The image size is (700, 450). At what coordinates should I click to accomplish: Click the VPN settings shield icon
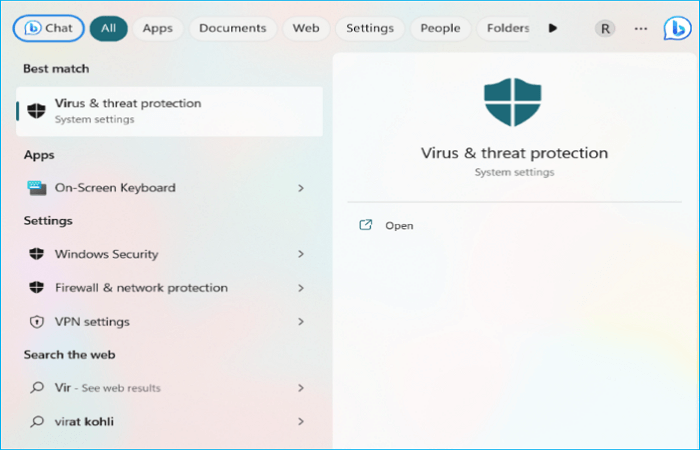(37, 322)
